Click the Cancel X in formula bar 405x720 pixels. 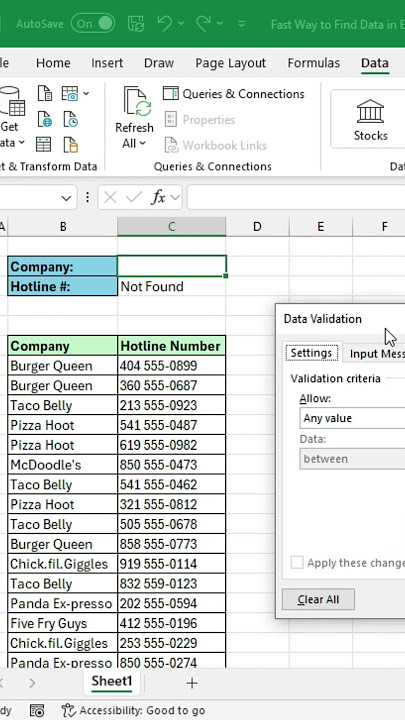[110, 198]
